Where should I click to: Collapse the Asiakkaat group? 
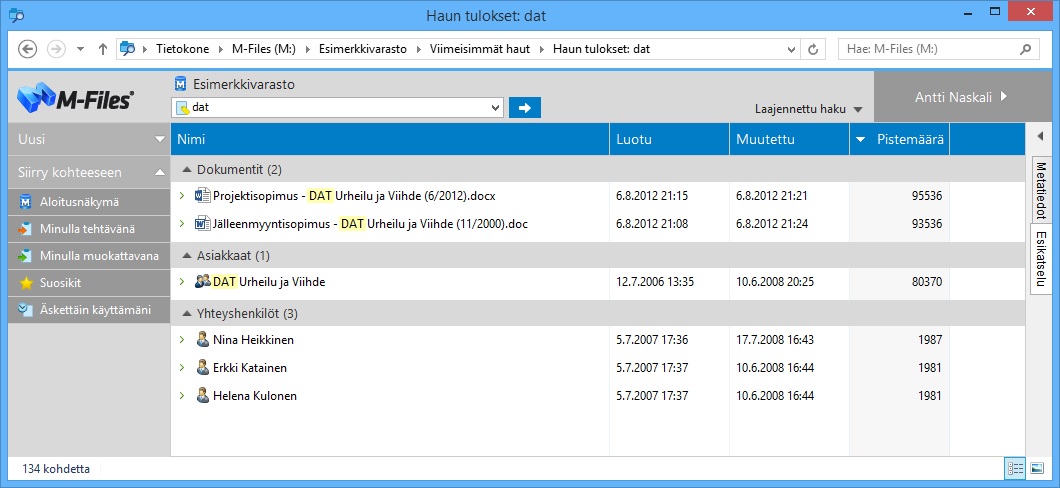point(187,255)
